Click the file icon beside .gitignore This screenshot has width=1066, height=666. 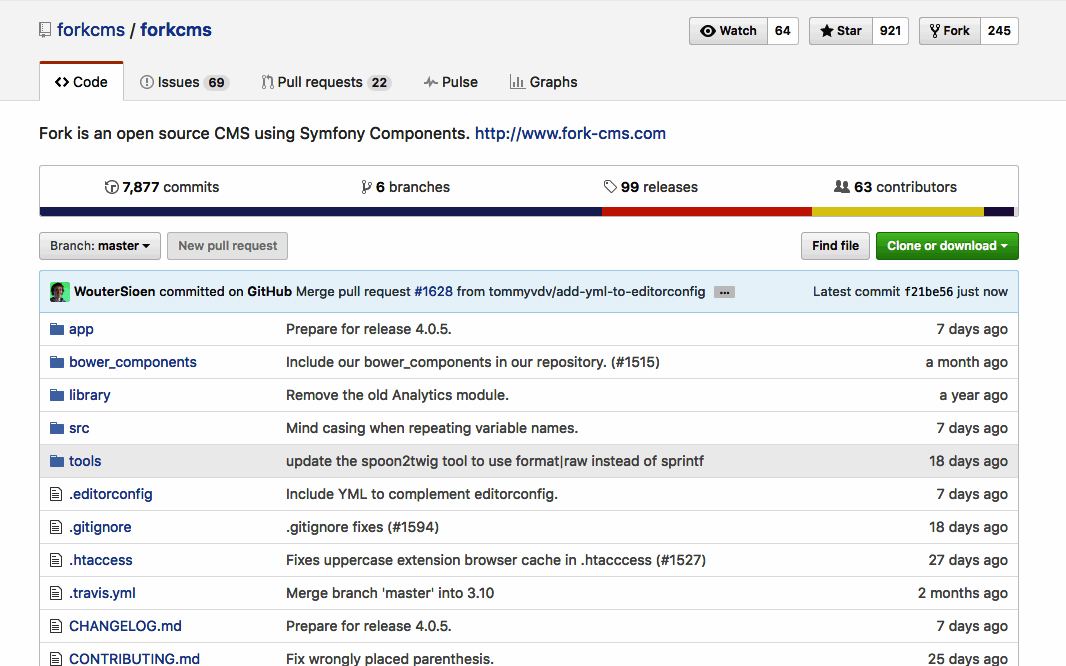[57, 527]
